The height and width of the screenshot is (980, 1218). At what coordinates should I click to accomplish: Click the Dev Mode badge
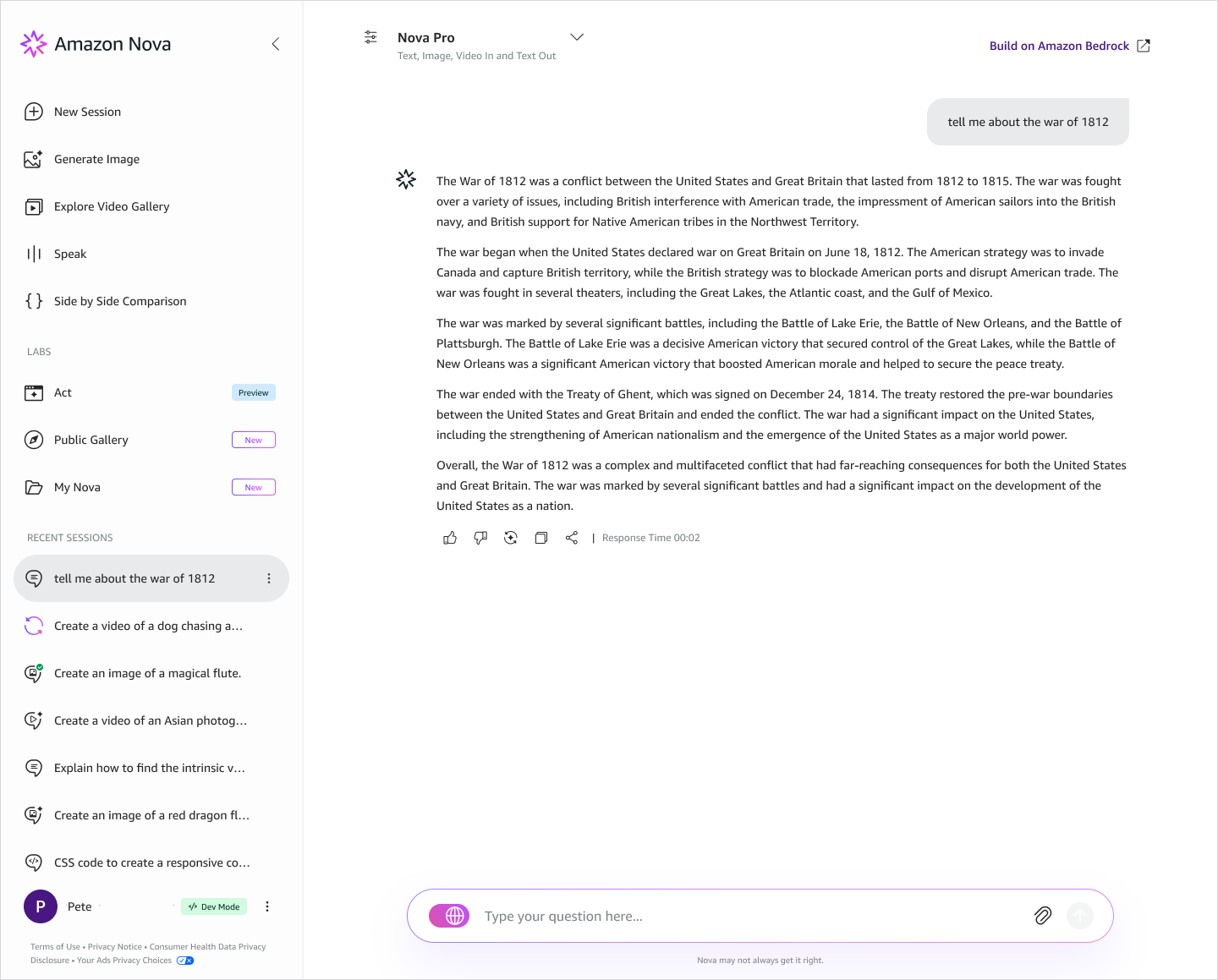[214, 906]
